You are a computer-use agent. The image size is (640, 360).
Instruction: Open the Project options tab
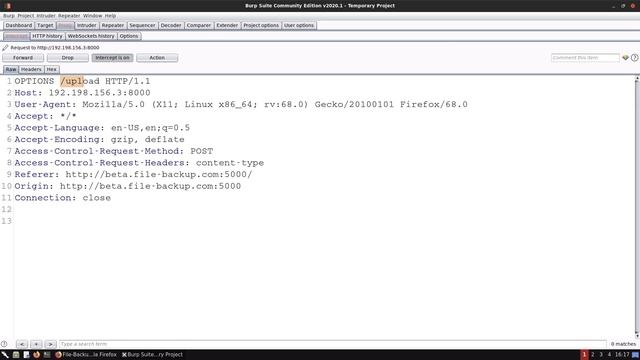point(261,25)
